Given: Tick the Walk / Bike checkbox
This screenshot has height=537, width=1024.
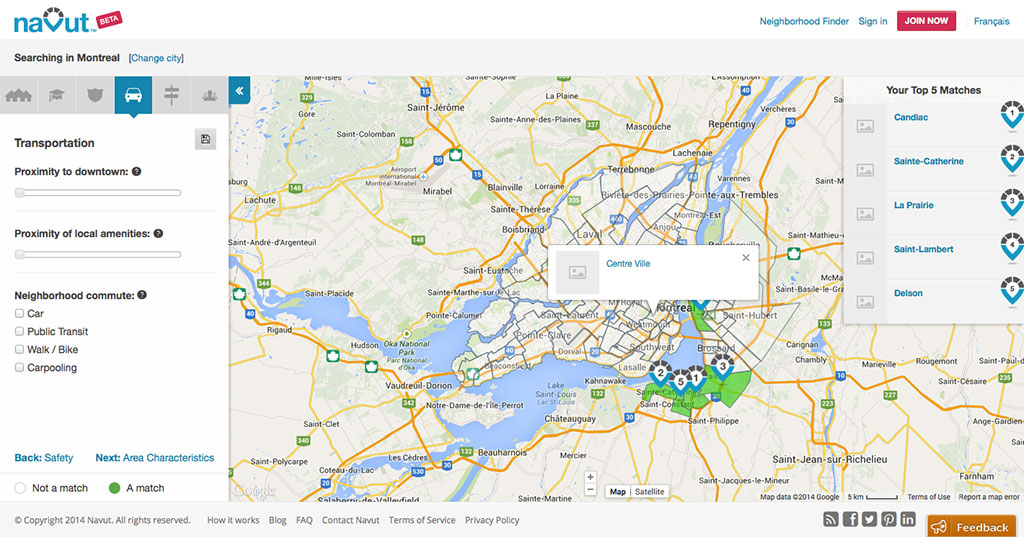Looking at the screenshot, I should pos(20,350).
